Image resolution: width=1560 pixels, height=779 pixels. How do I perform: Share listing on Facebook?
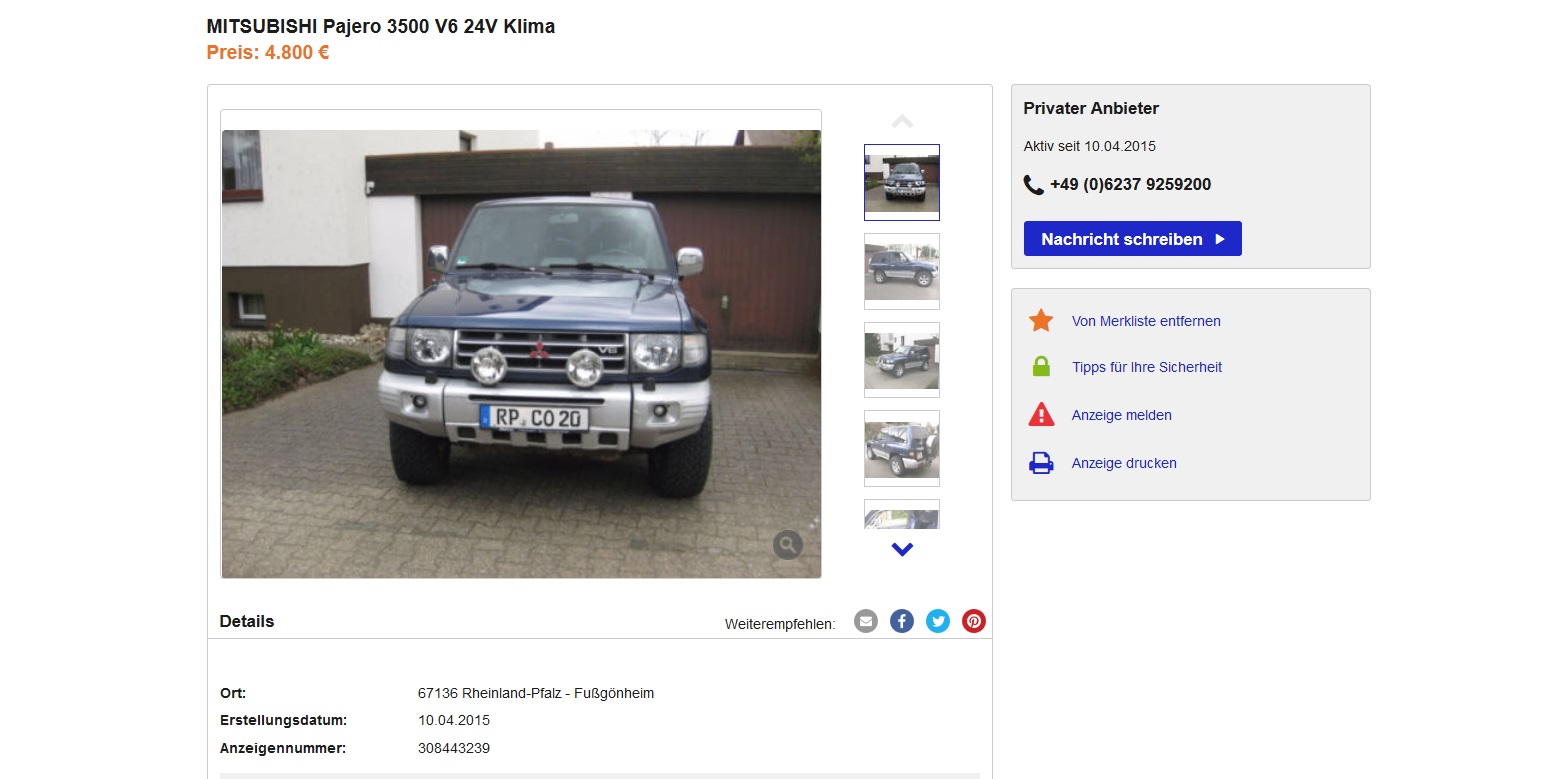902,621
